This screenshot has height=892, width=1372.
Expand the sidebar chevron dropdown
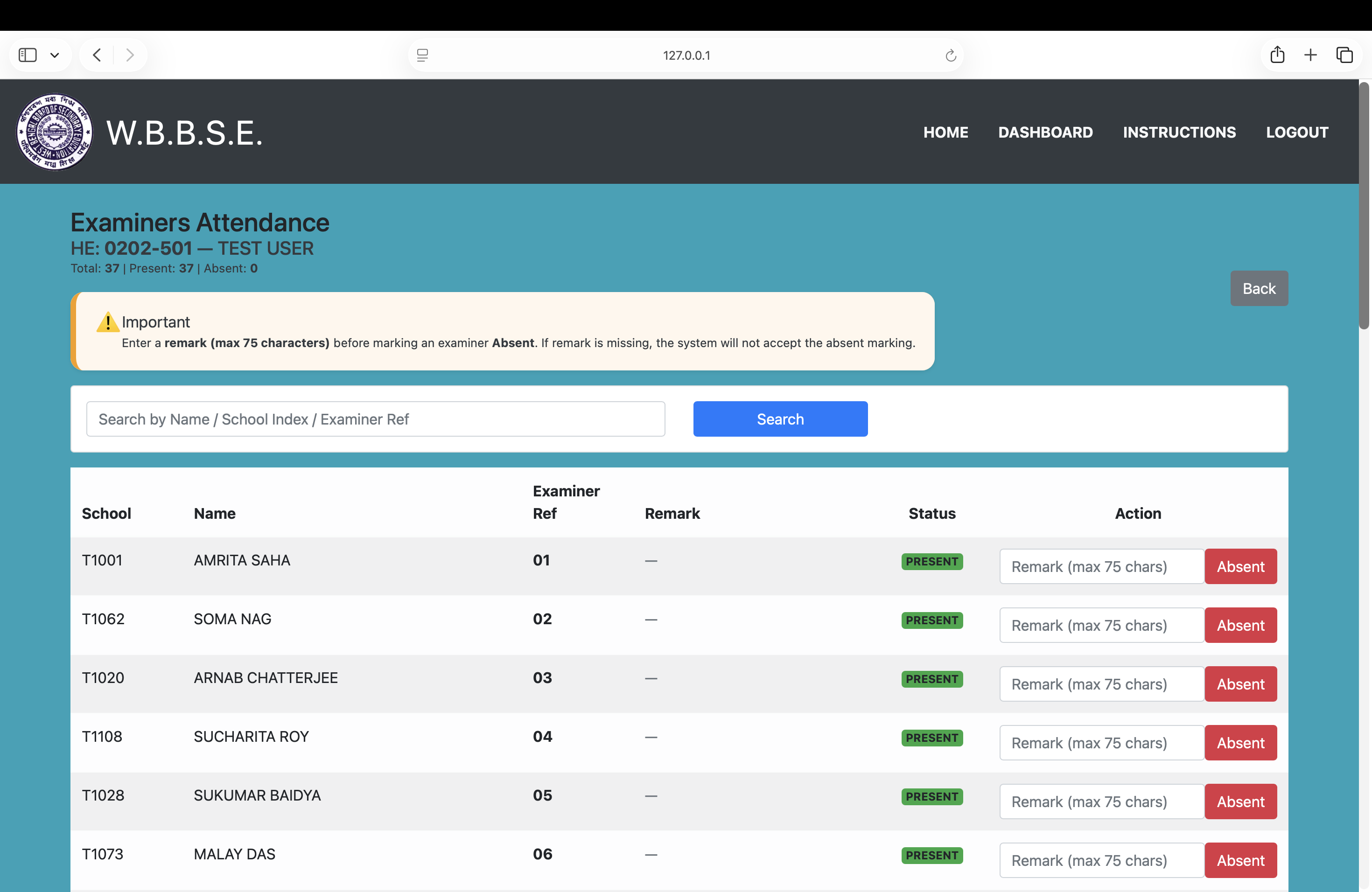pos(56,55)
